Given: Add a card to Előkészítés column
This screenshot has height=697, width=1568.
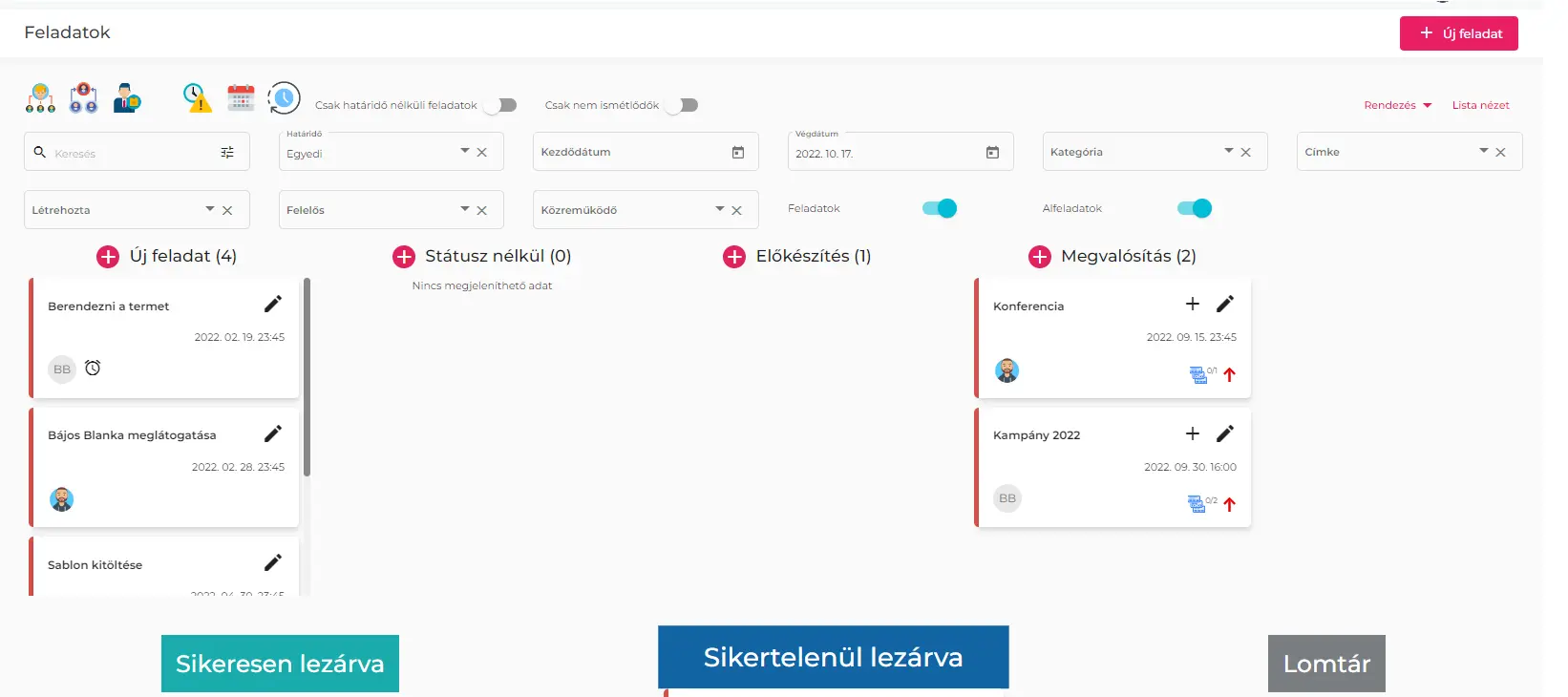Looking at the screenshot, I should tap(734, 257).
